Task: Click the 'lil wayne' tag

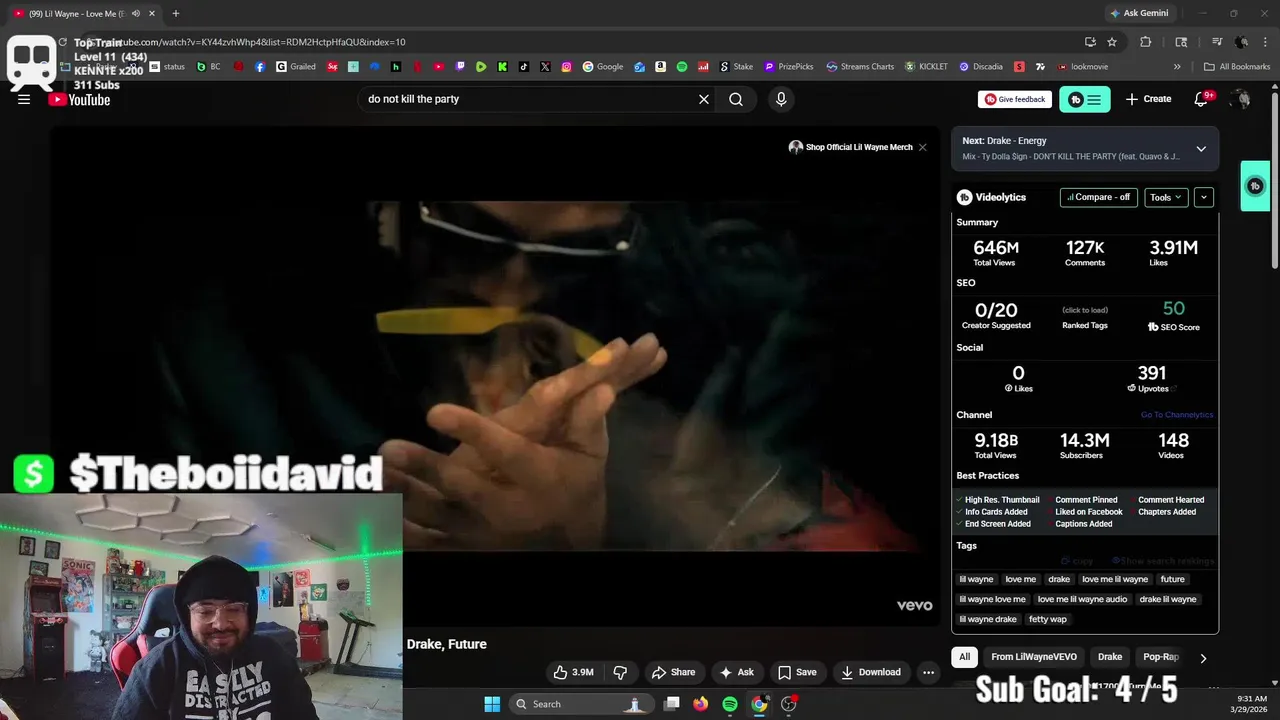Action: 976,579
